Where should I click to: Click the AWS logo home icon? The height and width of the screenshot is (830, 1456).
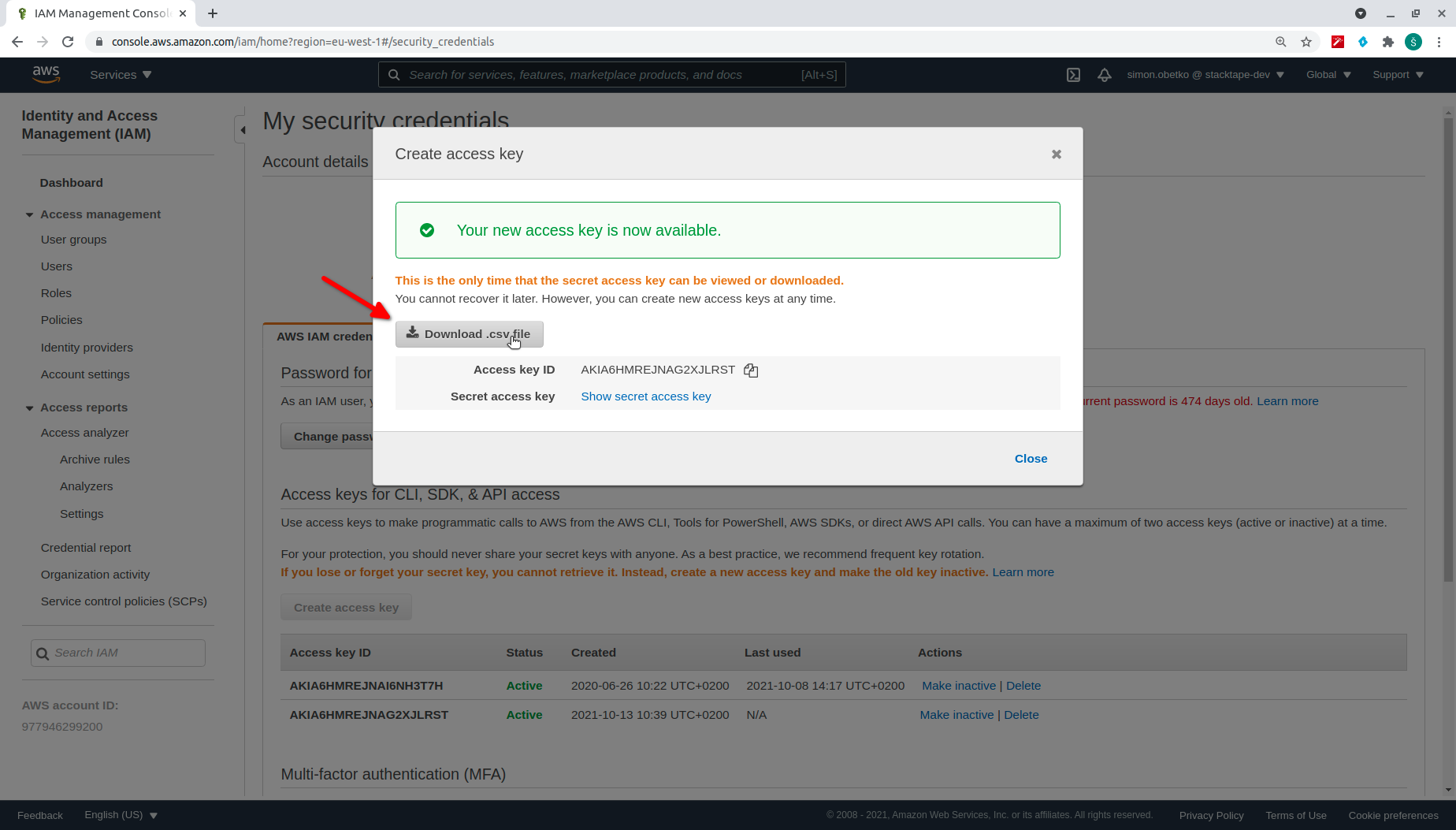click(x=46, y=74)
